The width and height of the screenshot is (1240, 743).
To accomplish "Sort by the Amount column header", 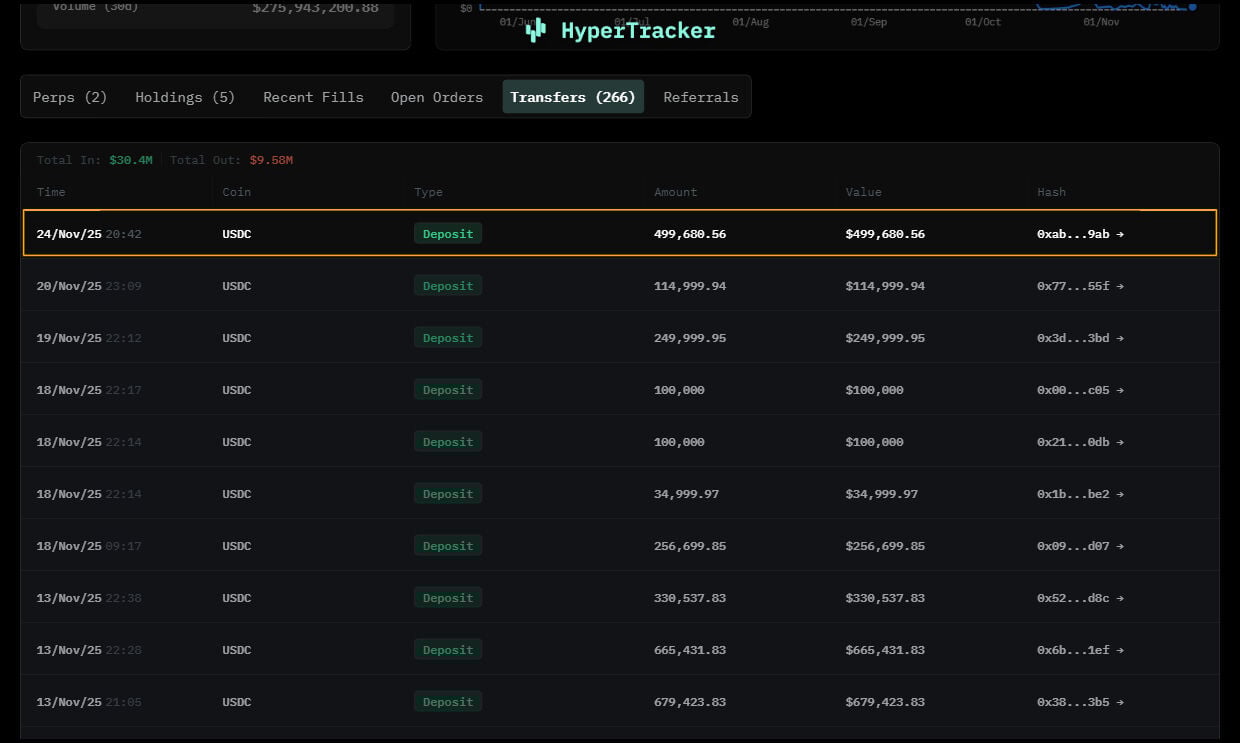I will (675, 191).
